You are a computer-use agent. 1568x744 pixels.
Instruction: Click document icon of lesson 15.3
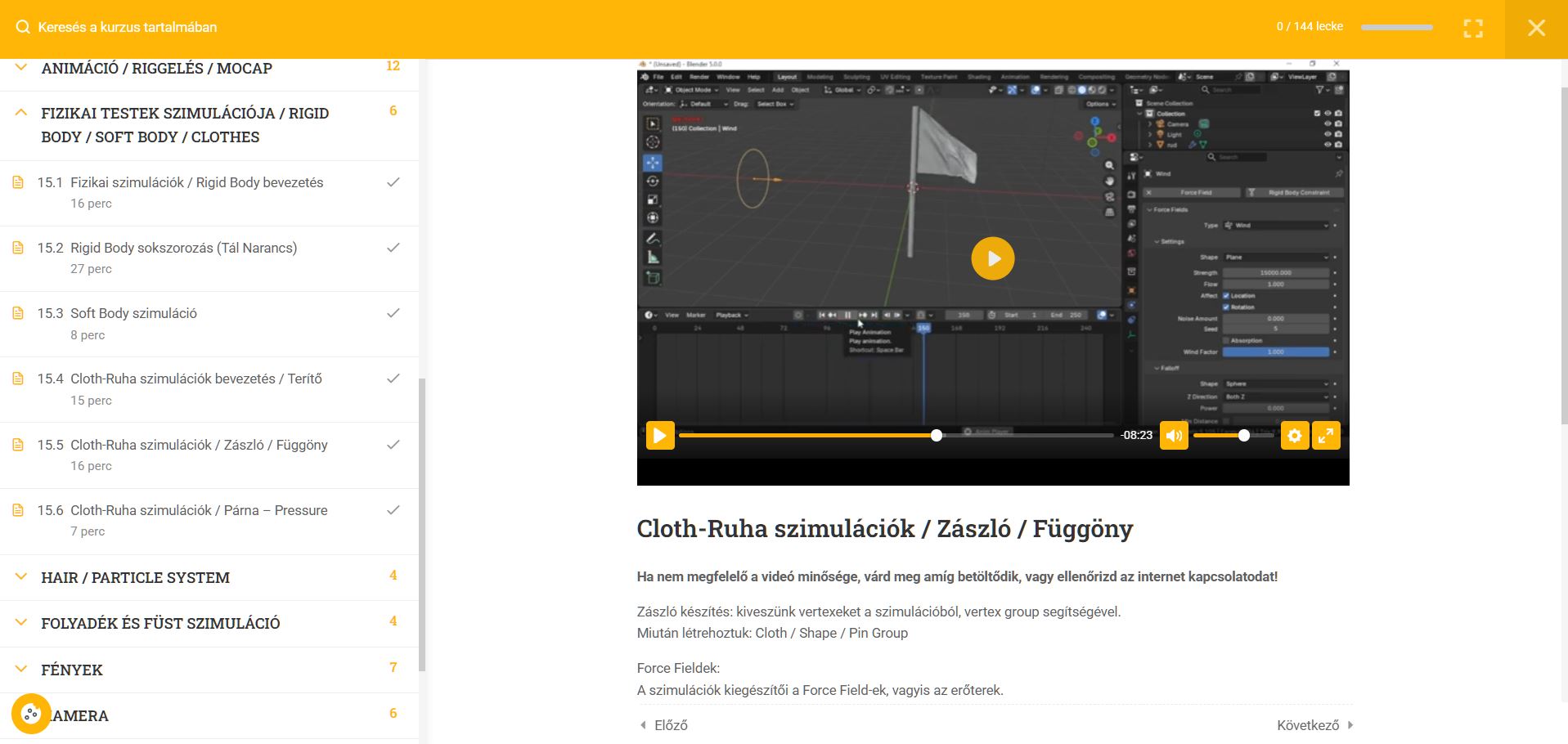18,313
